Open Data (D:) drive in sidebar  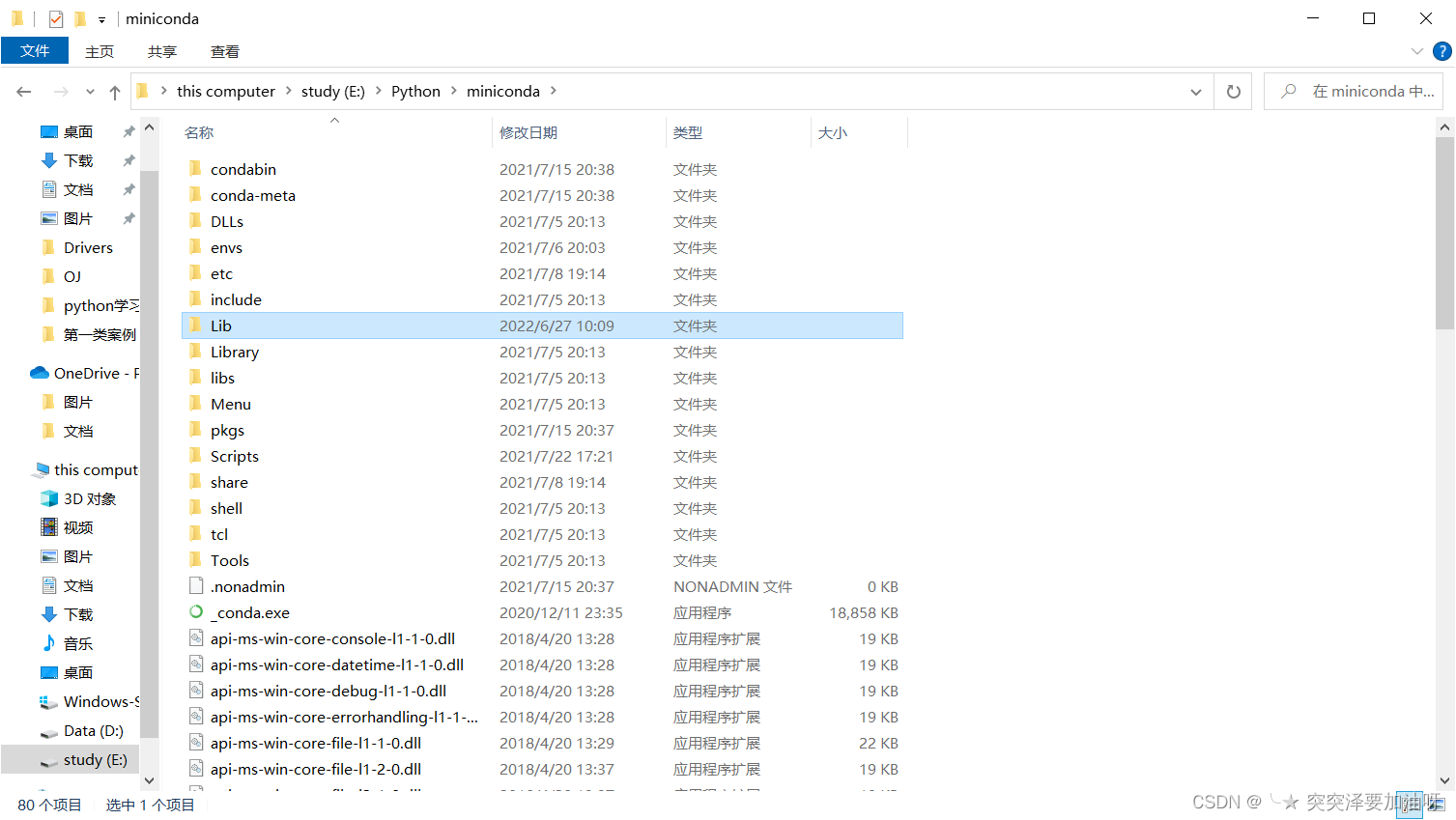[x=93, y=731]
